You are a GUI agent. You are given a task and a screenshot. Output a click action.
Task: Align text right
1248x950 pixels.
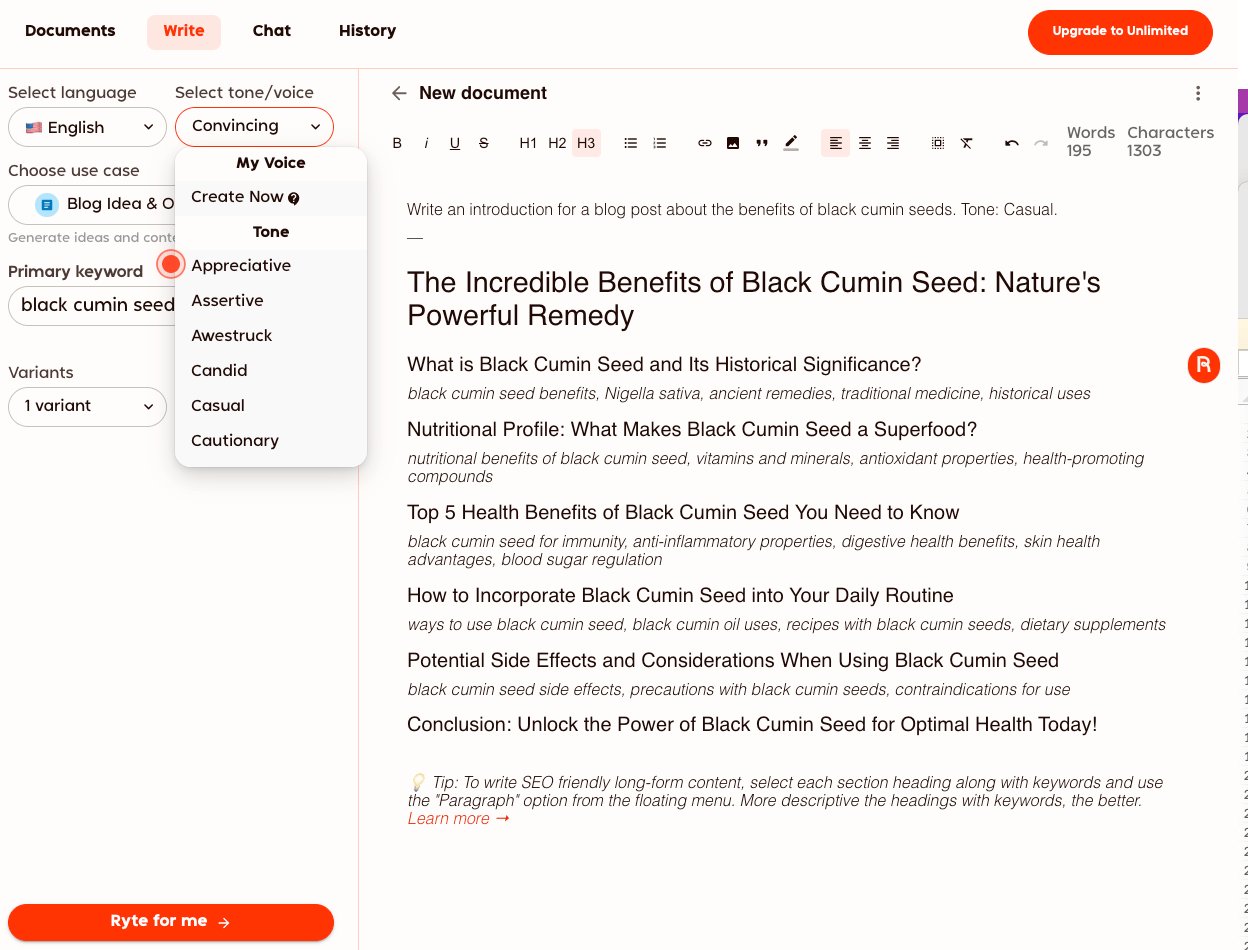click(x=893, y=143)
